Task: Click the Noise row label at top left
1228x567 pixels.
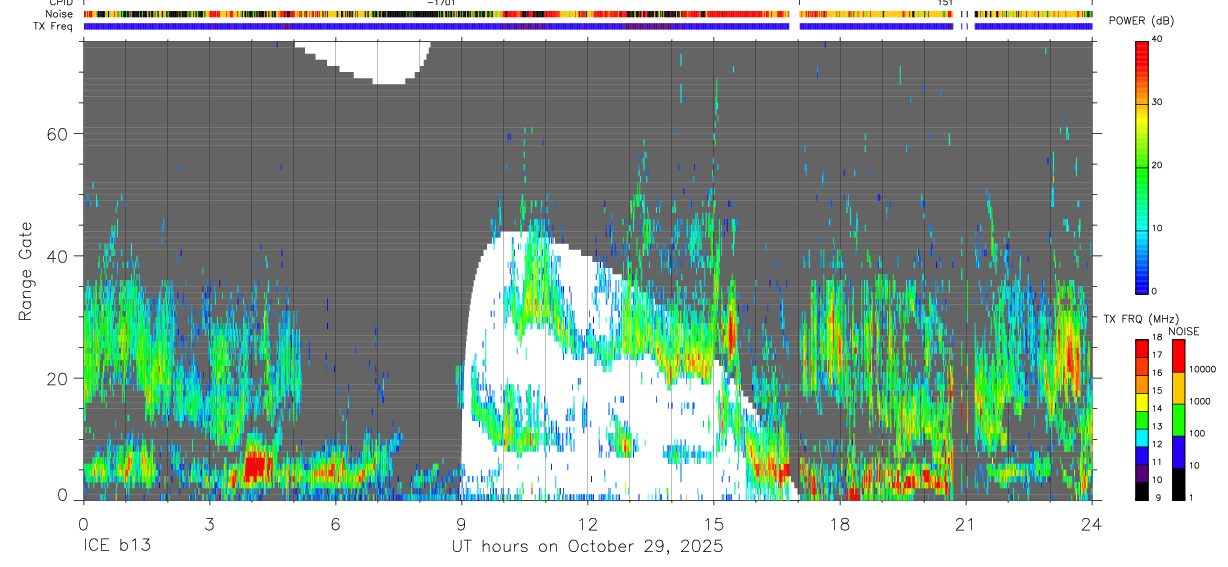Action: [60, 14]
